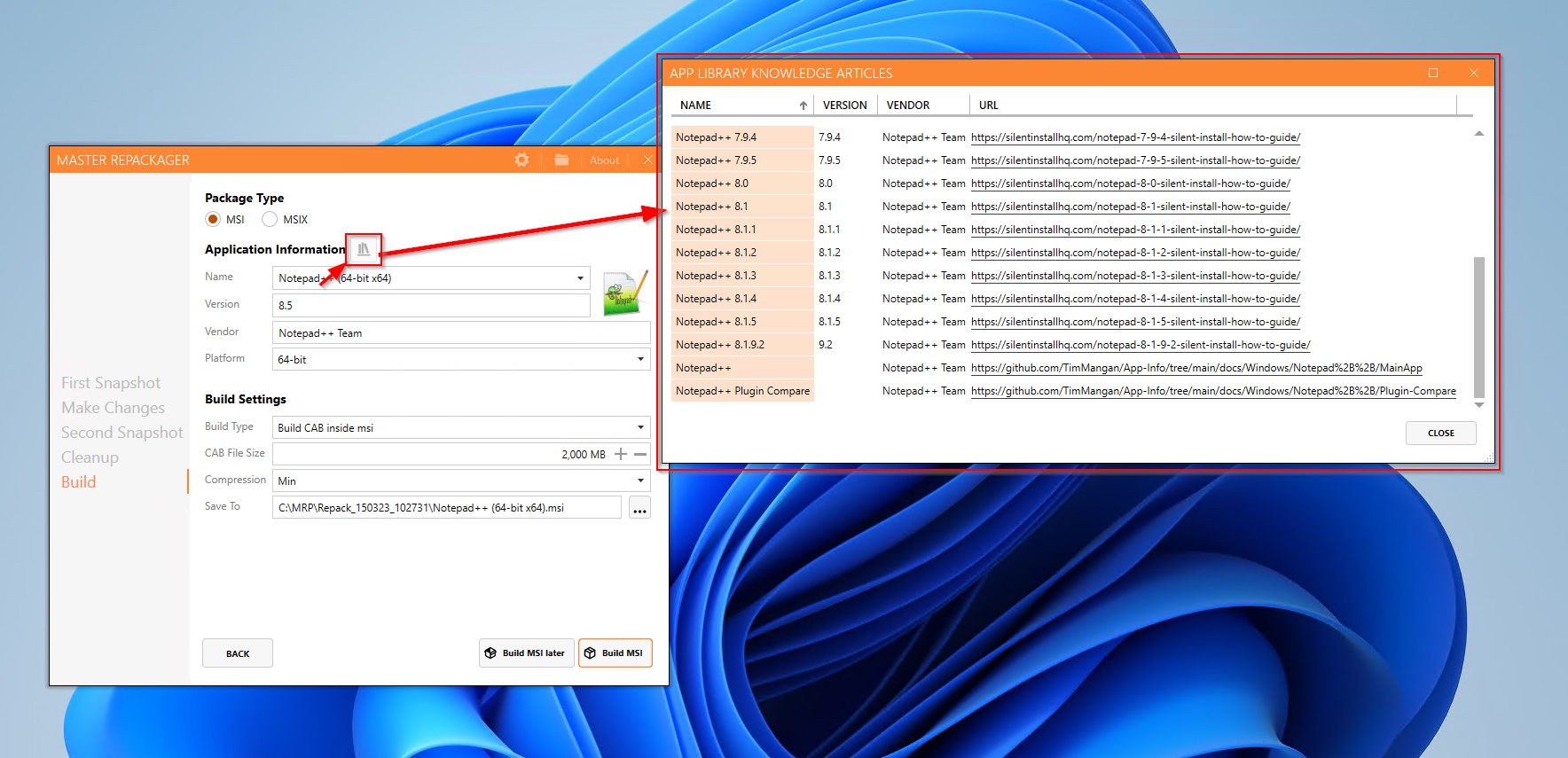1568x758 pixels.
Task: Open Notepad++ 8.1.1 silent install guide link
Action: coord(1135,230)
